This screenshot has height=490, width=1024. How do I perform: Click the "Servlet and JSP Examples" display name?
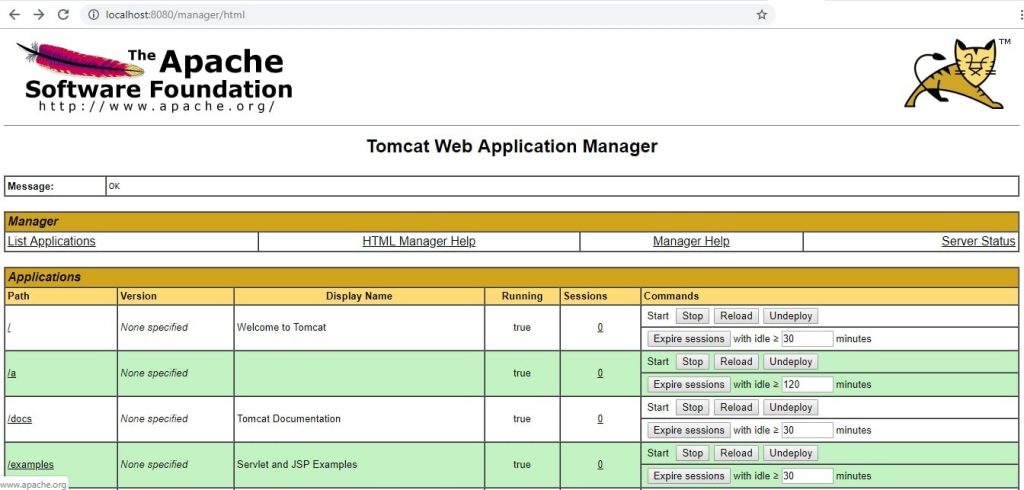297,465
